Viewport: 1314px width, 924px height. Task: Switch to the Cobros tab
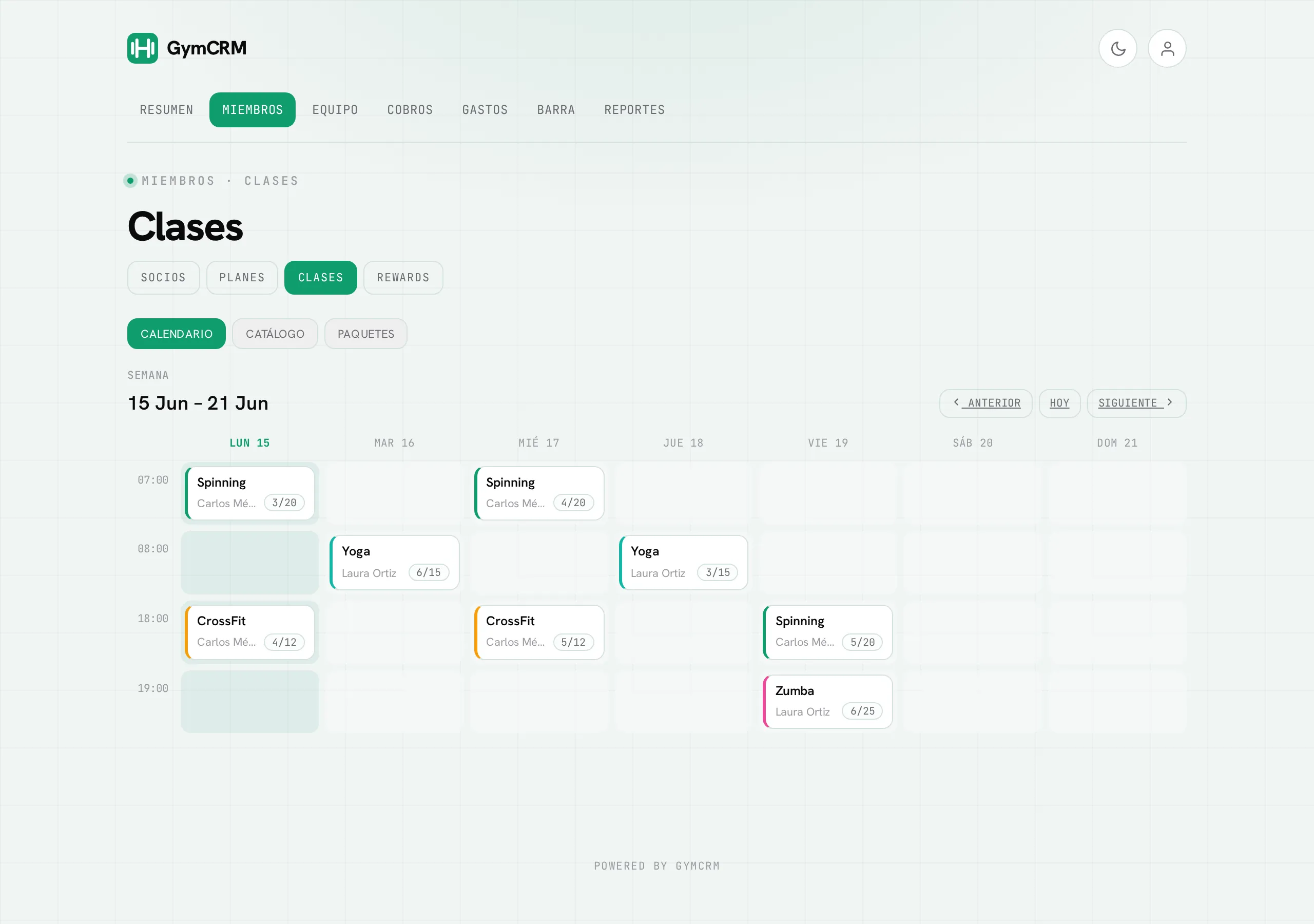(410, 110)
